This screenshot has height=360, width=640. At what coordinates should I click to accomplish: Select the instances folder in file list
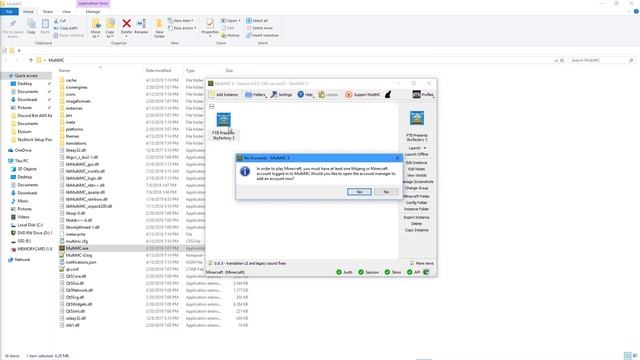(74, 108)
